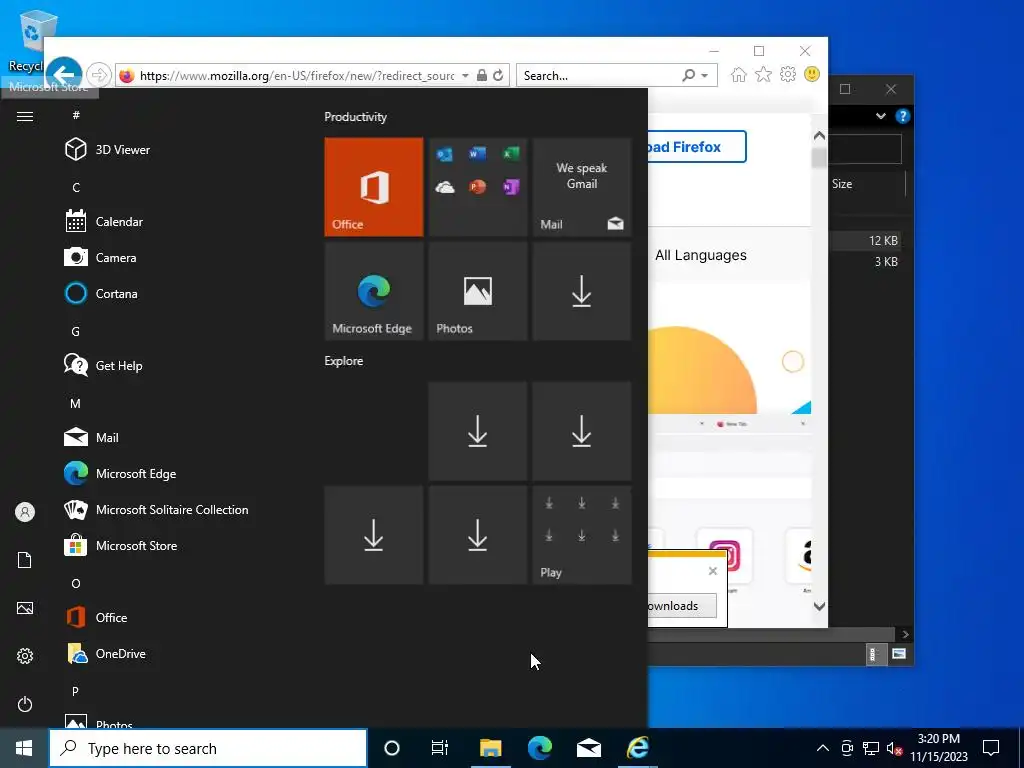The height and width of the screenshot is (768, 1024).
Task: Open File Explorer from the taskbar
Action: 490,748
